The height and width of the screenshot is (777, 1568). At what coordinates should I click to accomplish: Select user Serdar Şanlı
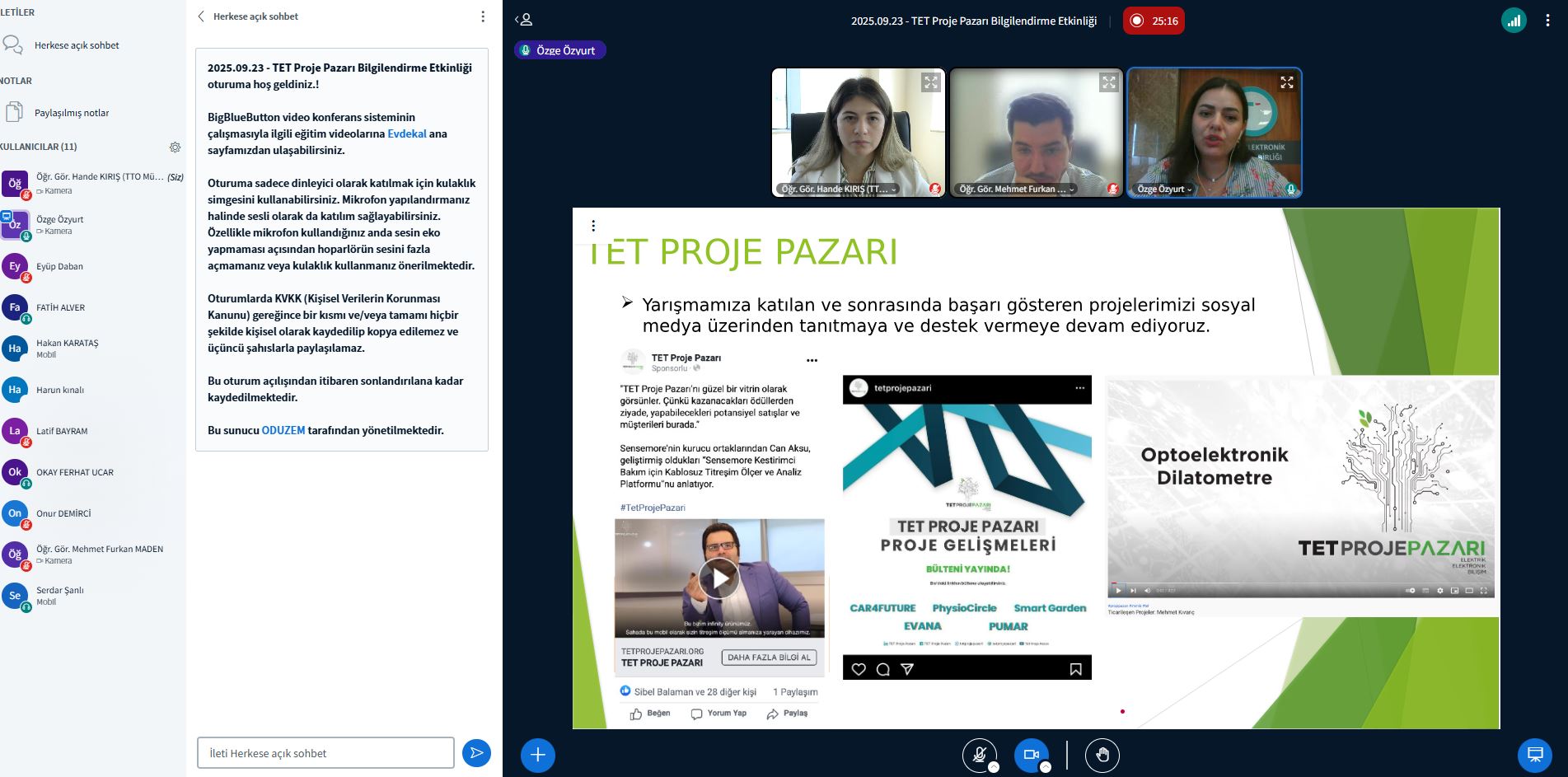coord(92,596)
